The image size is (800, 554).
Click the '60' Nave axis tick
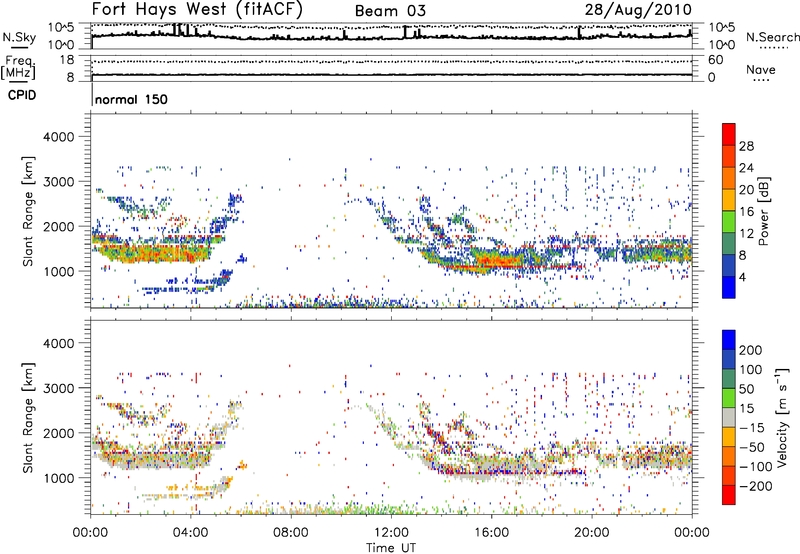tap(716, 60)
